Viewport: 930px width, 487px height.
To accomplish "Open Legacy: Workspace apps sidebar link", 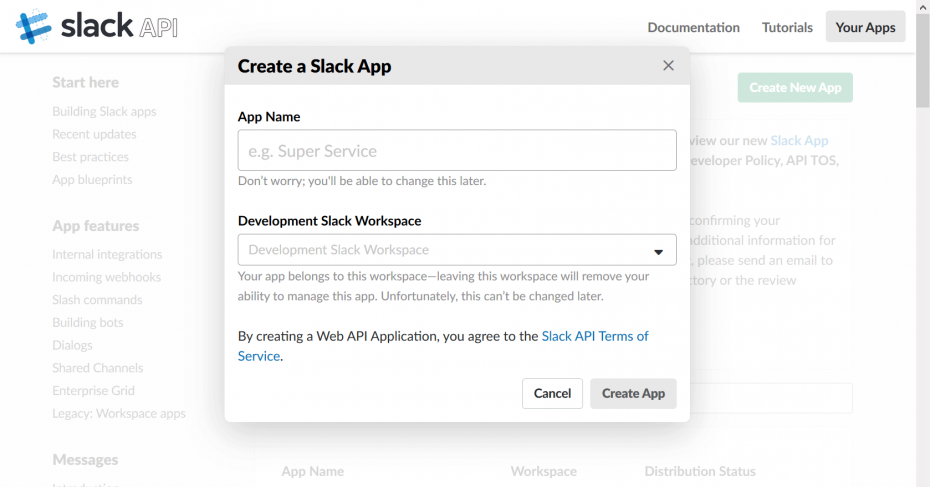I will (119, 413).
